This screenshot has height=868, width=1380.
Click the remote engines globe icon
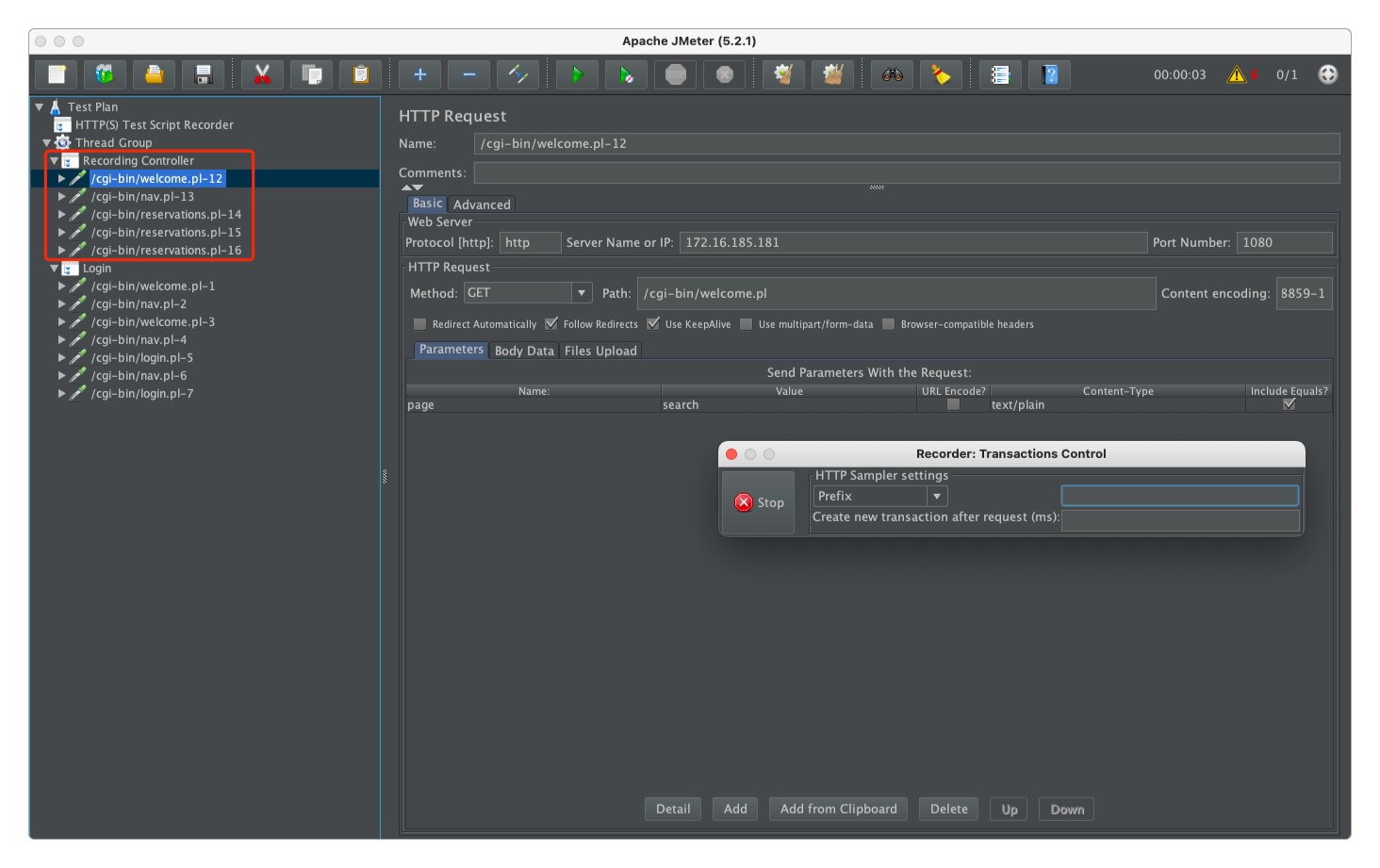pos(1327,74)
